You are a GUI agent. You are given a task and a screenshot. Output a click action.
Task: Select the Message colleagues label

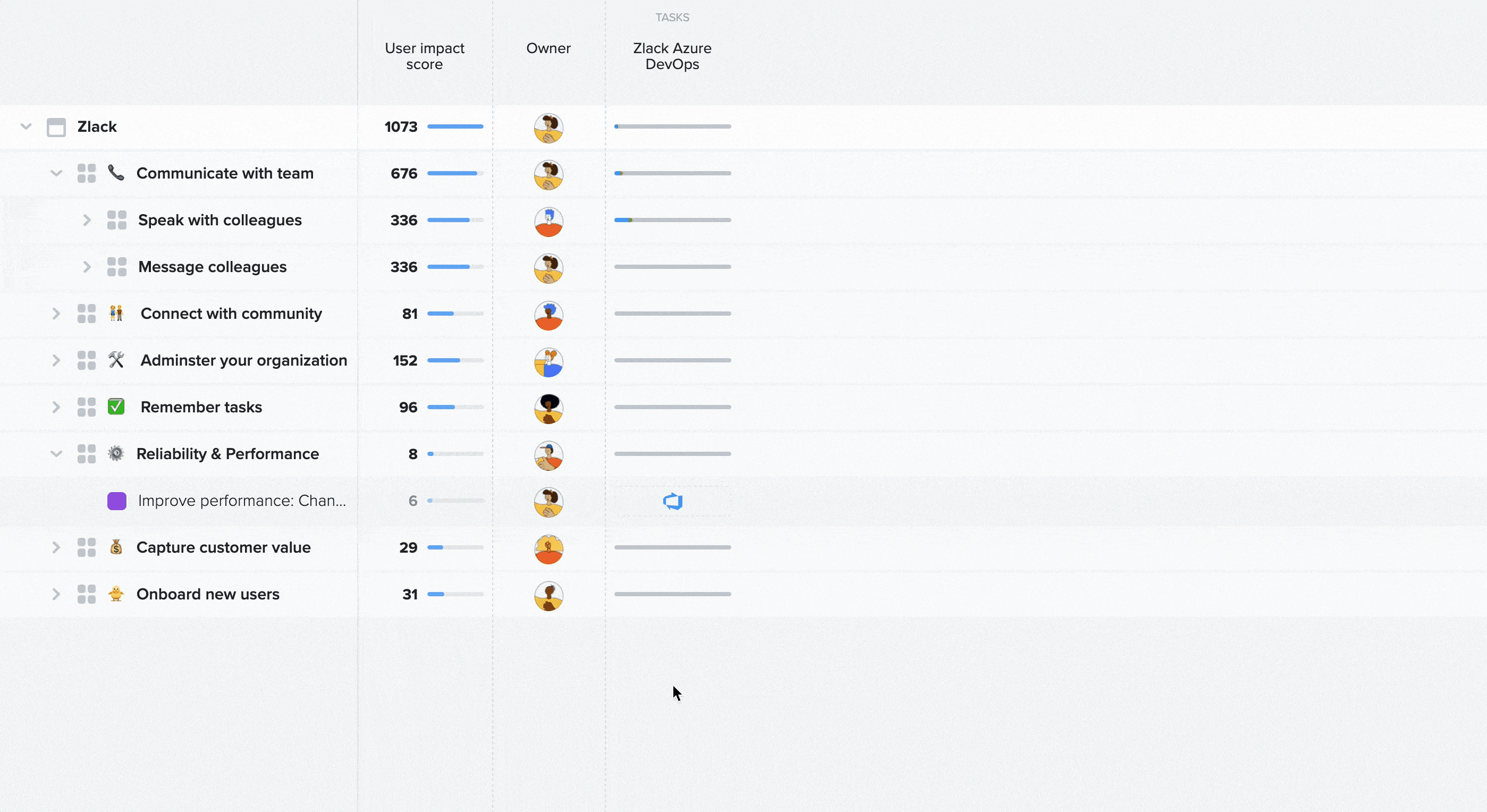coord(213,267)
